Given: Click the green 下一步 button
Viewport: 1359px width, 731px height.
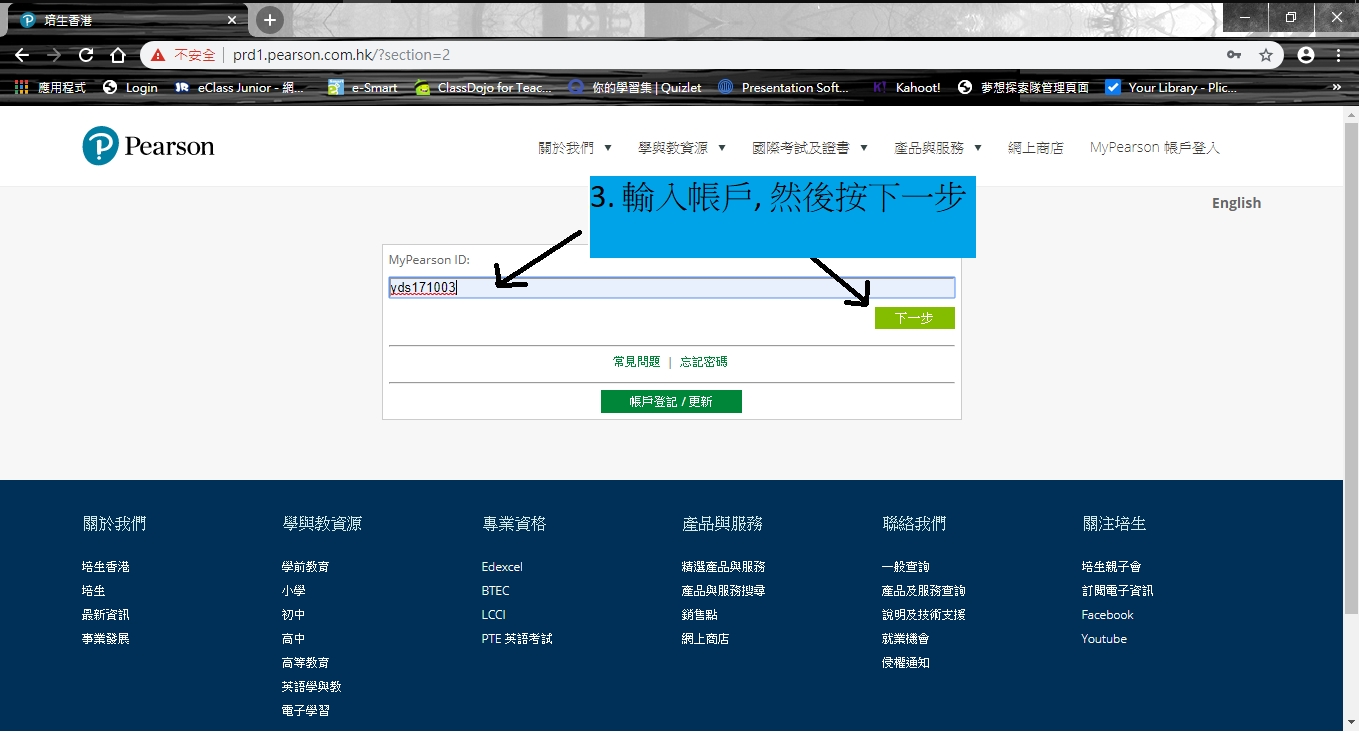Looking at the screenshot, I should (x=914, y=318).
